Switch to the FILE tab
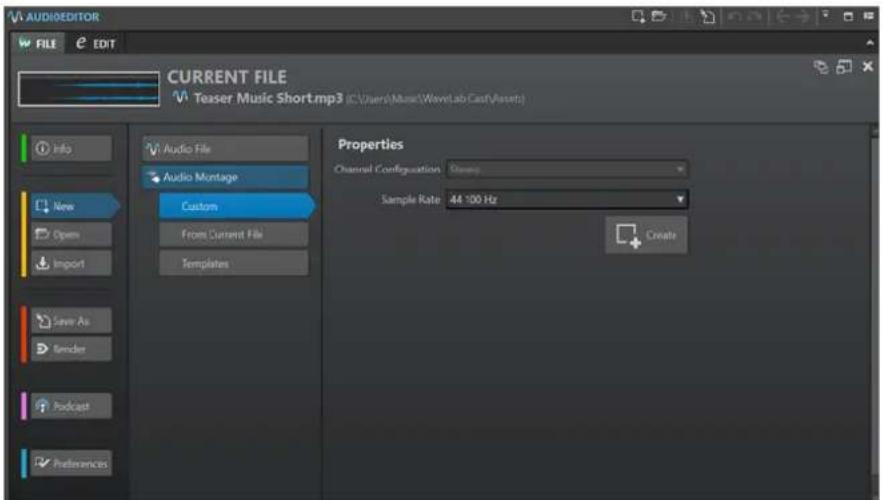Screen dimensions: 882x500 [38, 43]
